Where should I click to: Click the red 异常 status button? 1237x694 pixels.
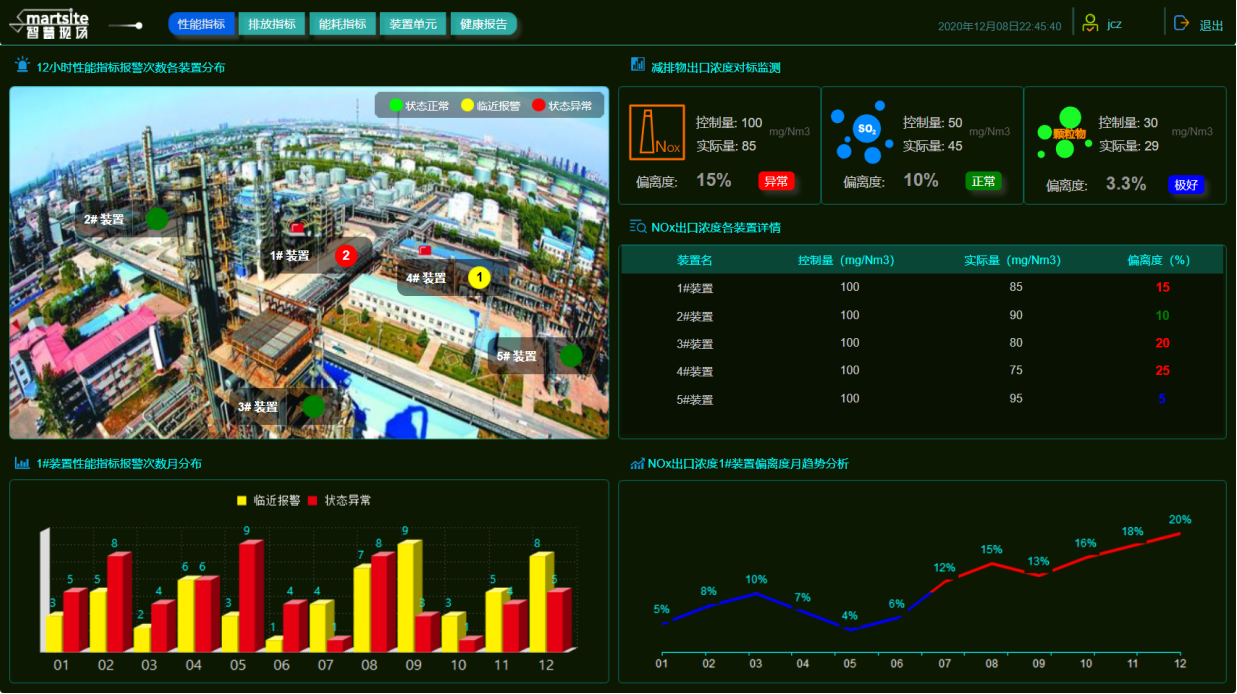point(775,181)
